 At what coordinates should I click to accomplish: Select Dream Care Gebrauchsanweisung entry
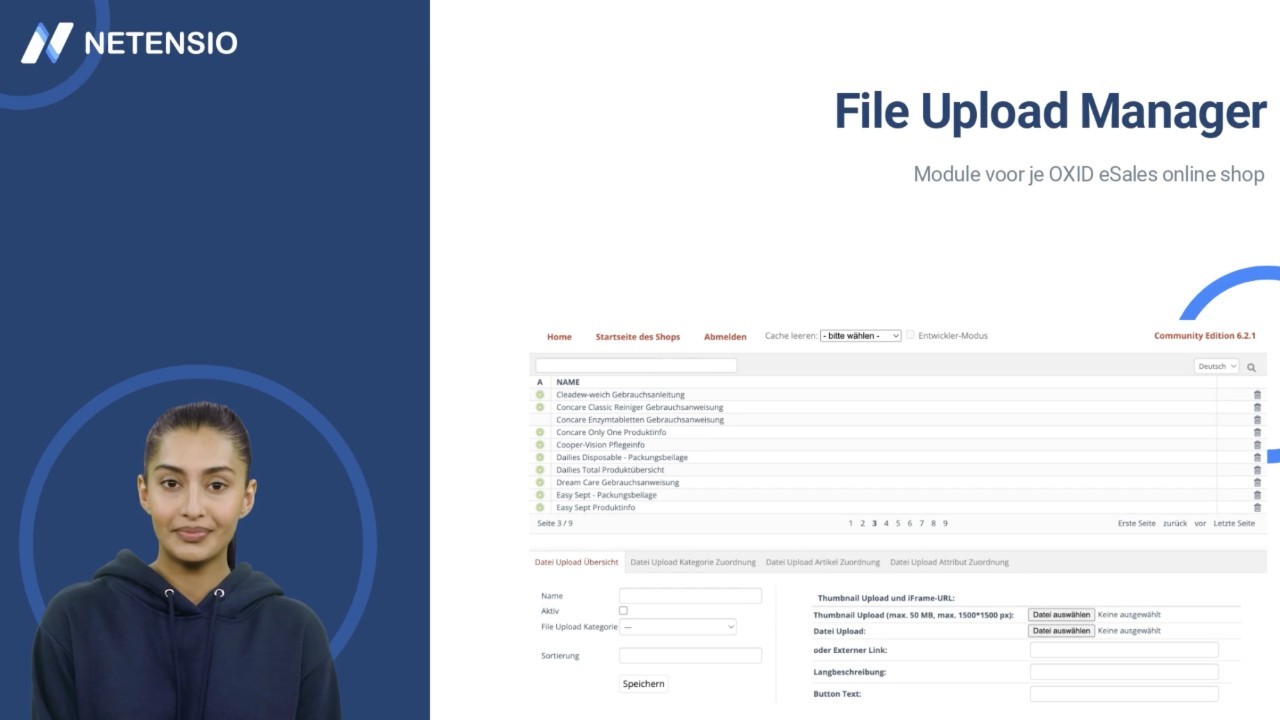coord(617,482)
